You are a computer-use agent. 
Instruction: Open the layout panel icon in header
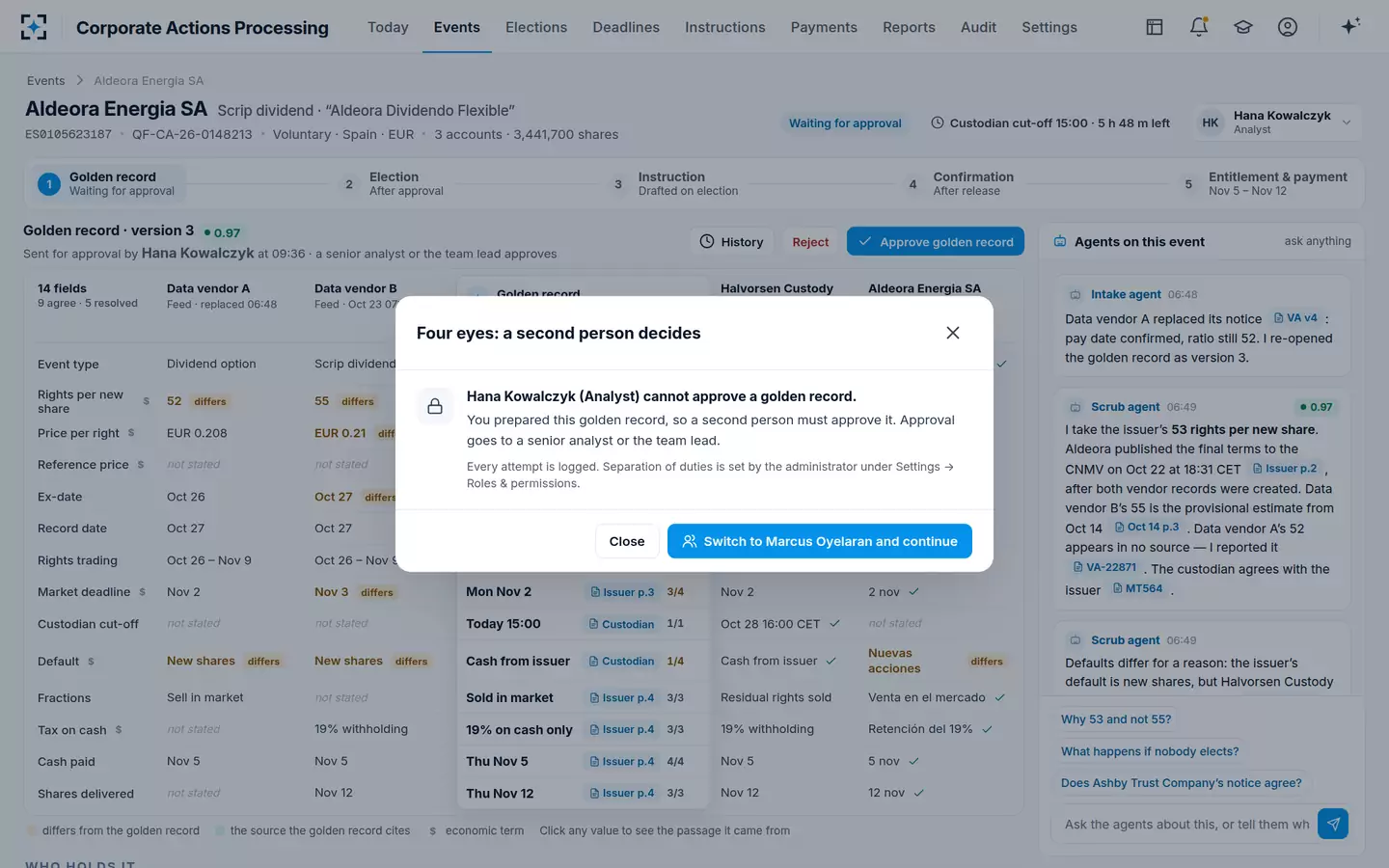point(1155,27)
